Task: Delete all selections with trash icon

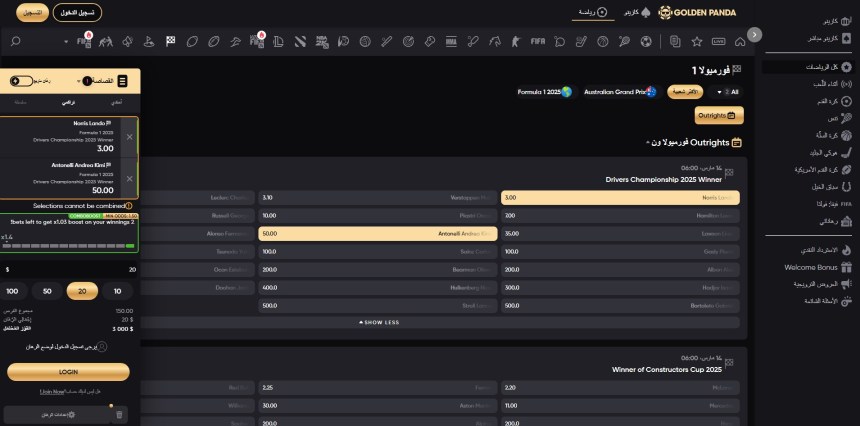Action: [x=120, y=414]
